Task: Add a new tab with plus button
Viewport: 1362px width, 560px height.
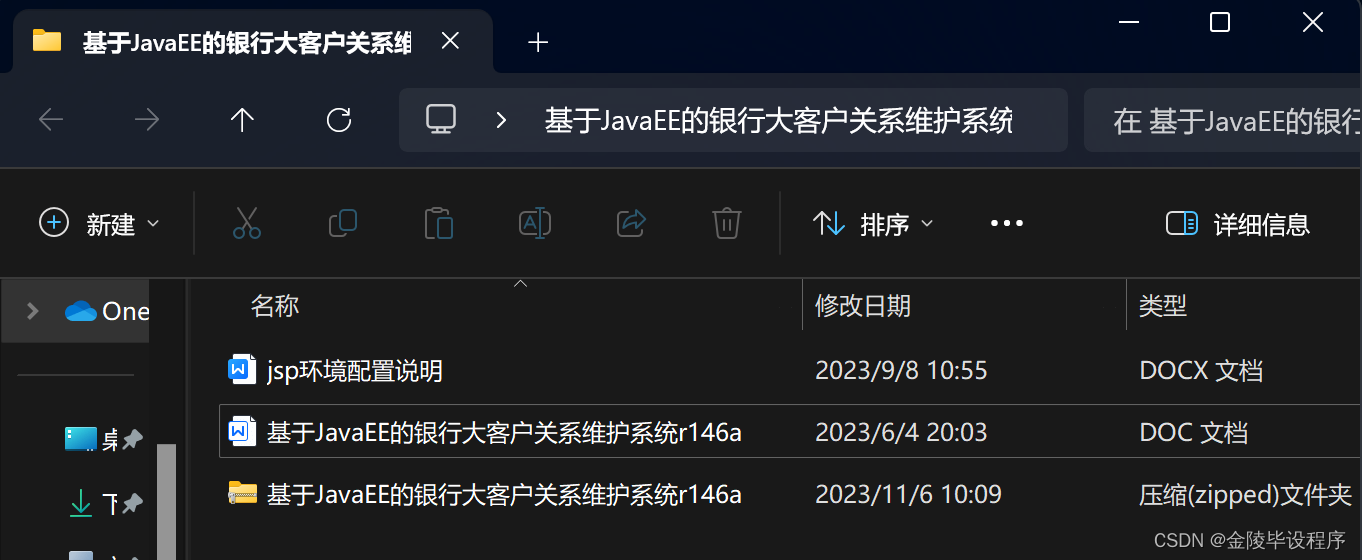Action: [x=538, y=42]
